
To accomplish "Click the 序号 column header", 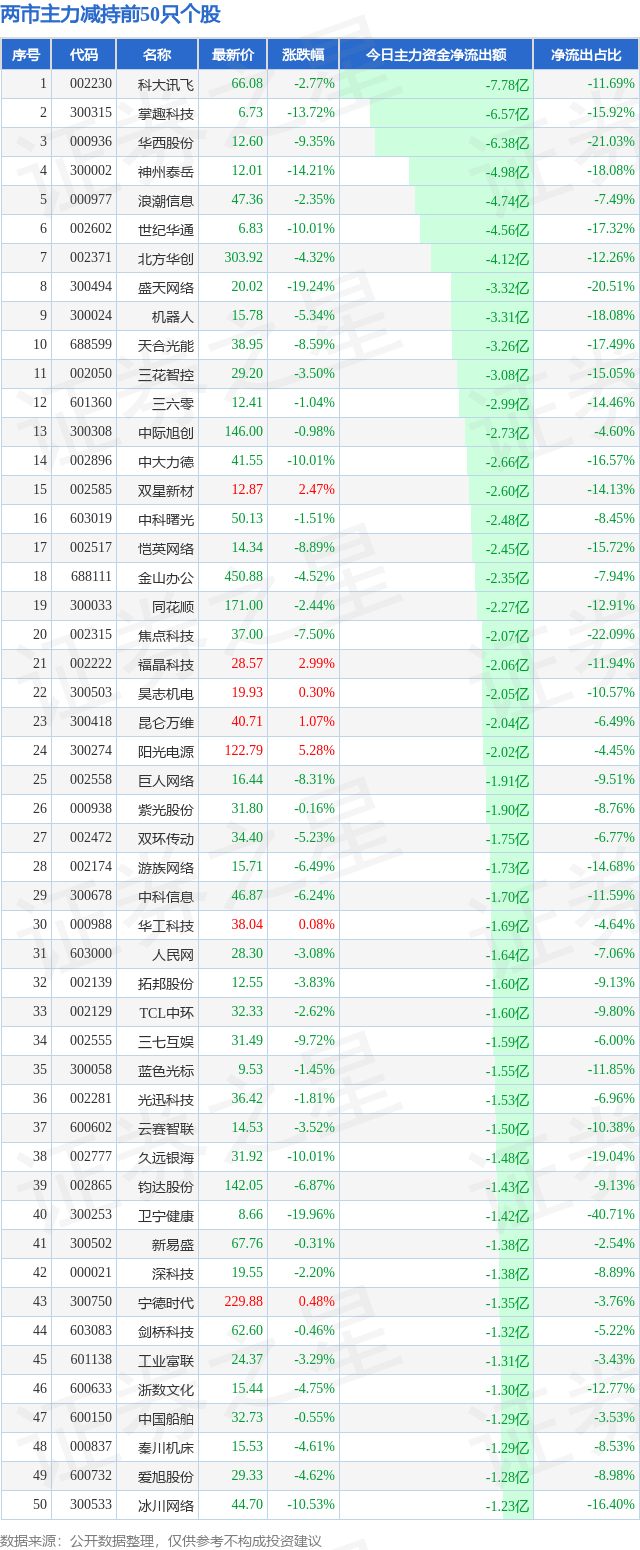I will (26, 55).
